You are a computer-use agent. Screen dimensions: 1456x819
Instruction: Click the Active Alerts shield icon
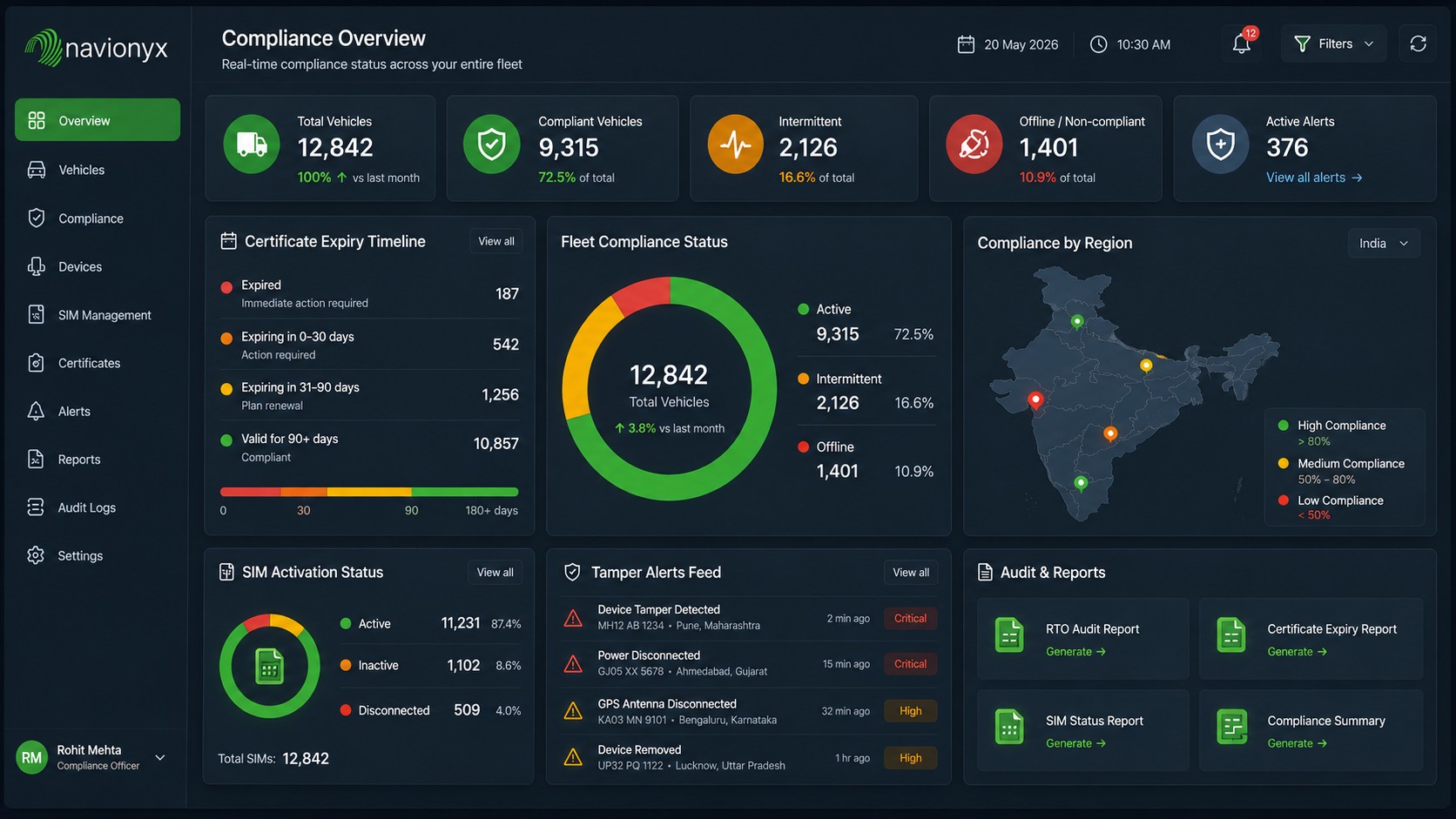(x=1221, y=144)
